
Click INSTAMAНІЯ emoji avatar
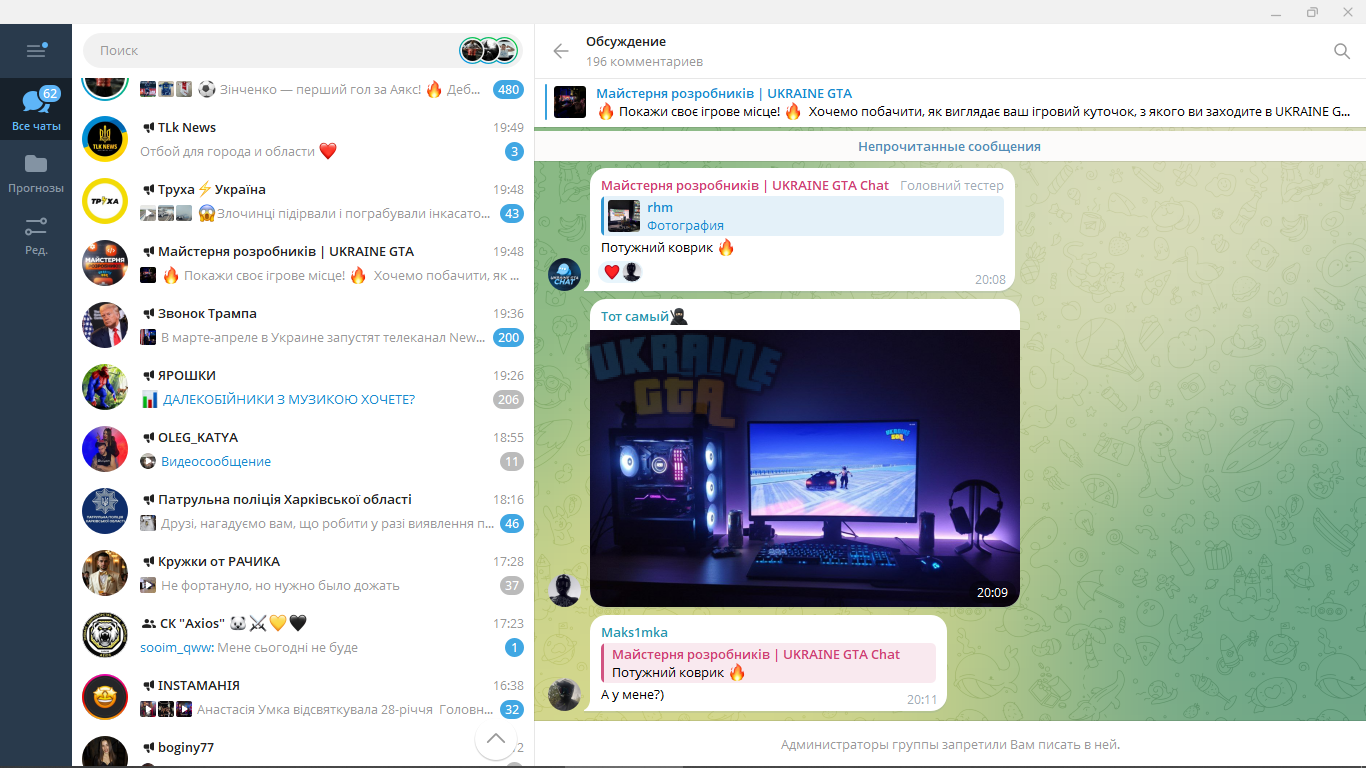coord(105,697)
